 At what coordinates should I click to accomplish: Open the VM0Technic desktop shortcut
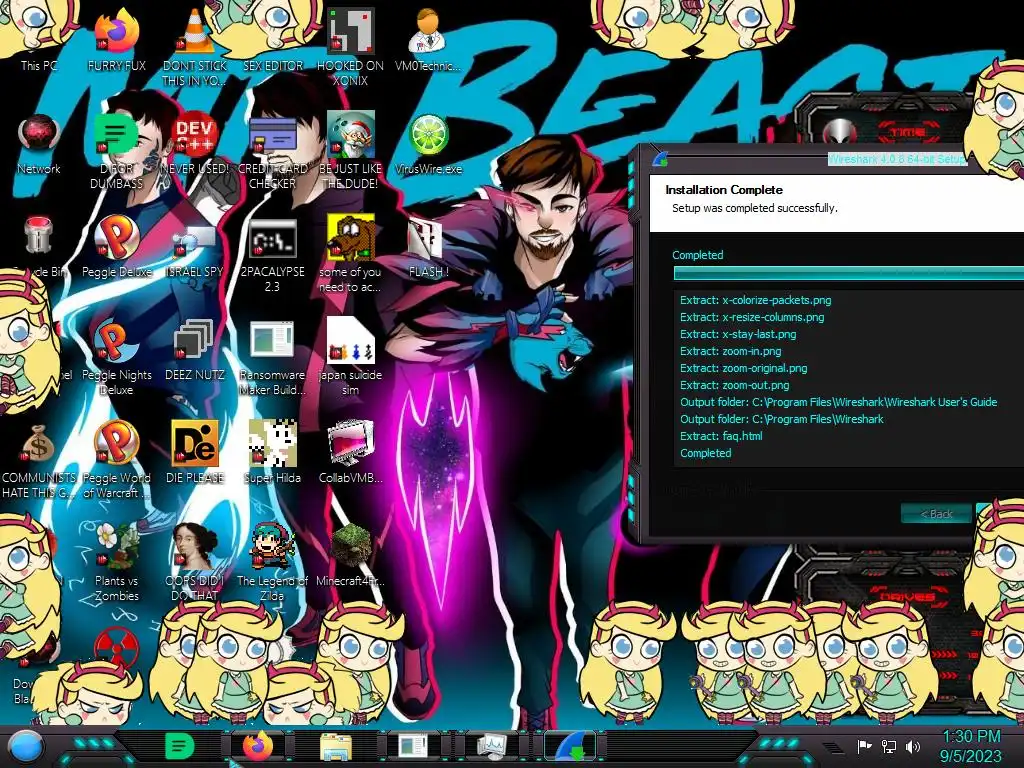click(x=428, y=33)
